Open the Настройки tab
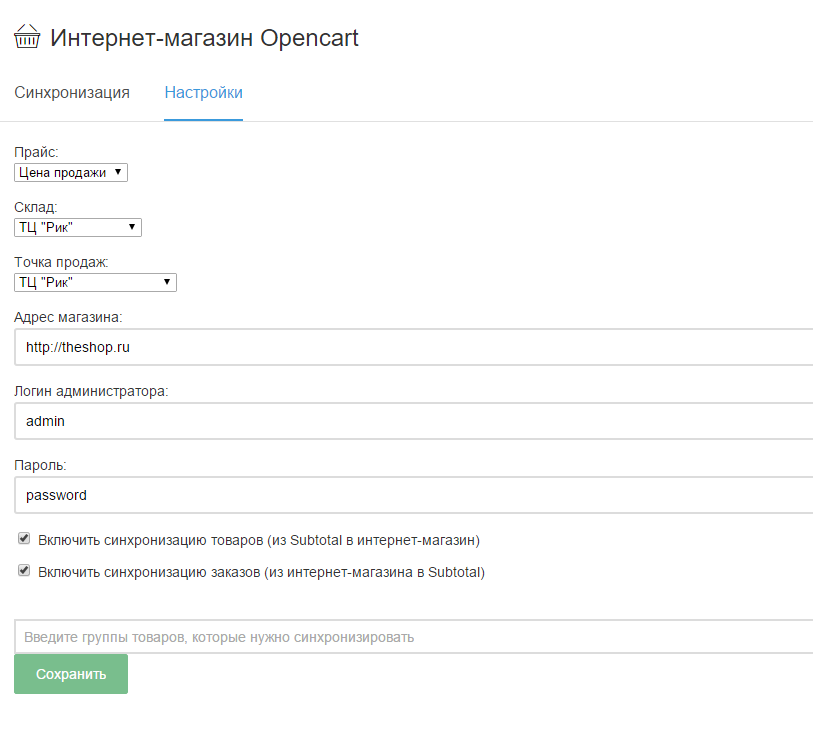This screenshot has width=813, height=740. pyautogui.click(x=203, y=92)
